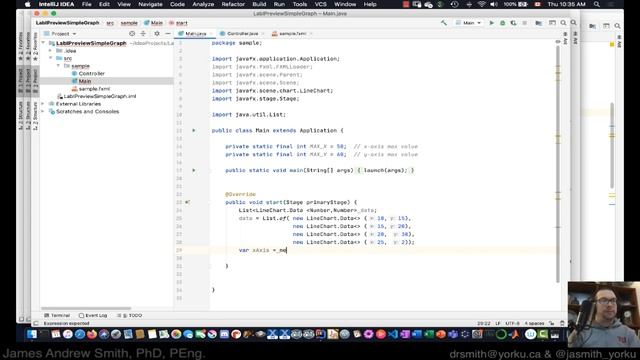Collapse the src folder
The height and width of the screenshot is (360, 640).
[51, 58]
